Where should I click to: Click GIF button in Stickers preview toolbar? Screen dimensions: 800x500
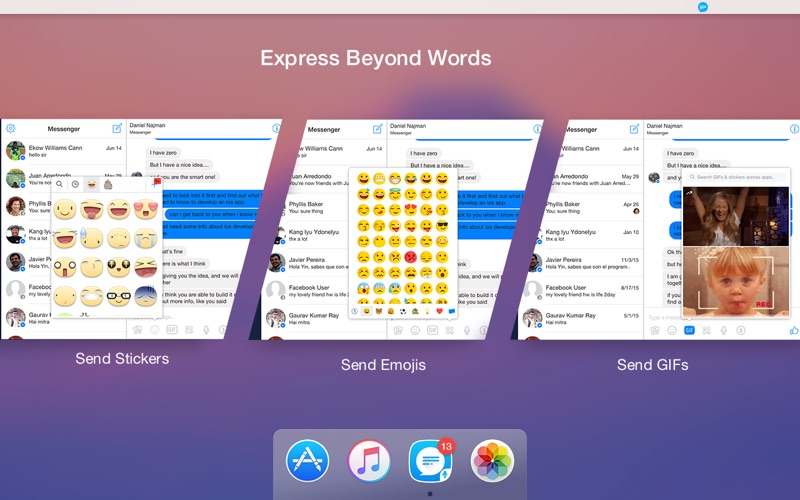pyautogui.click(x=172, y=330)
